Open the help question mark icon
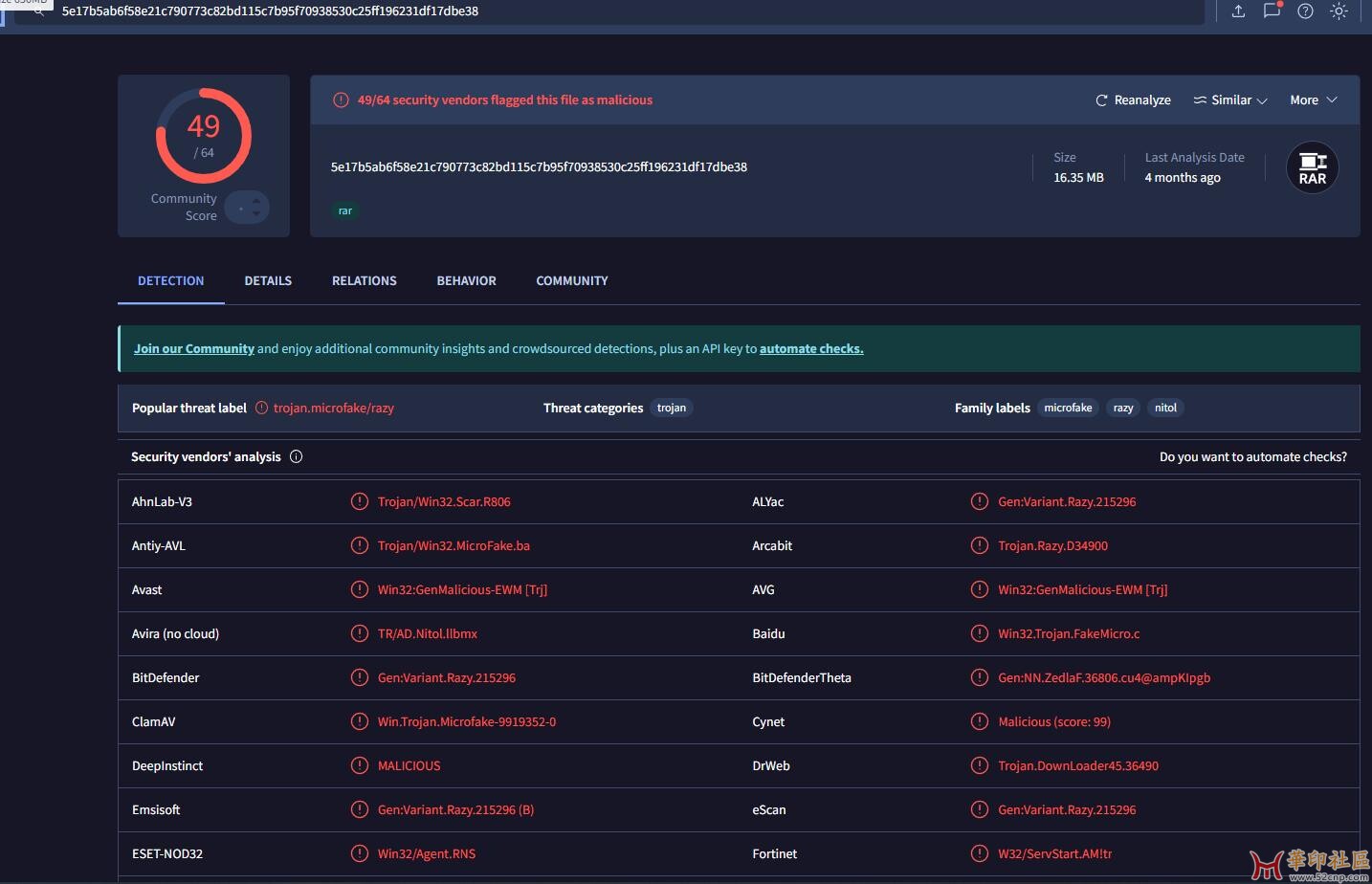 tap(1305, 11)
